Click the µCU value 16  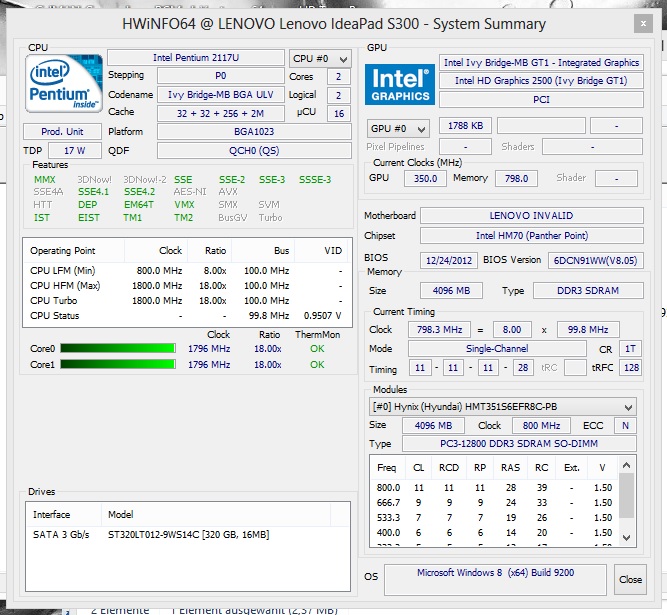339,113
